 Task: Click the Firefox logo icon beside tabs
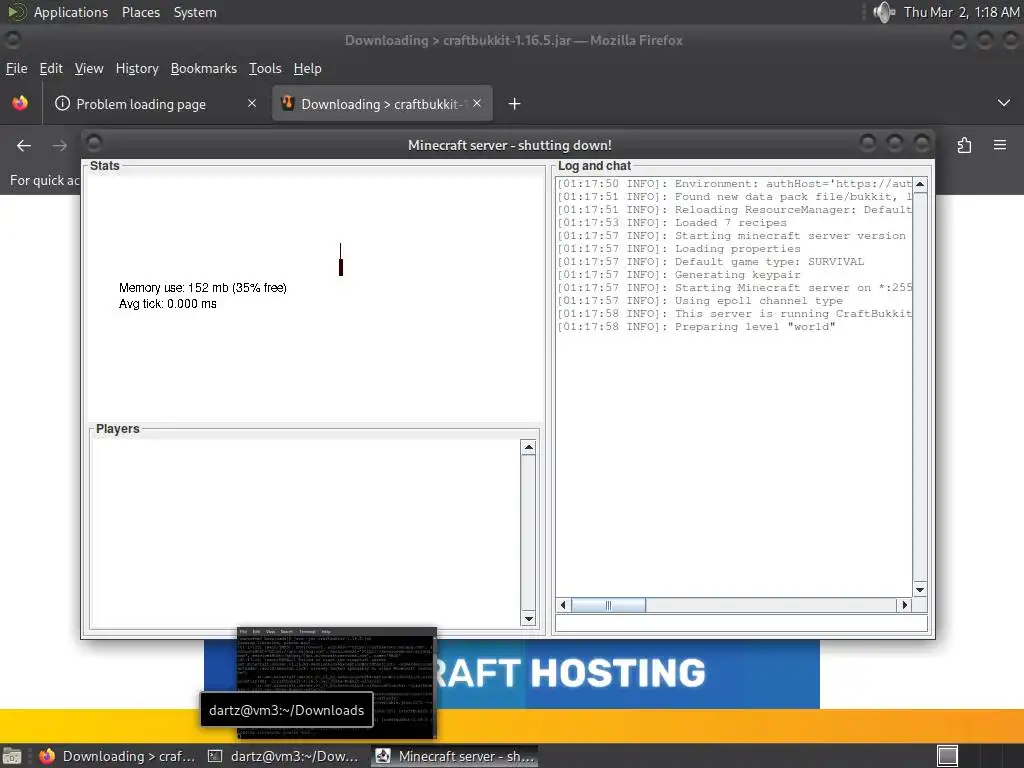coord(20,103)
